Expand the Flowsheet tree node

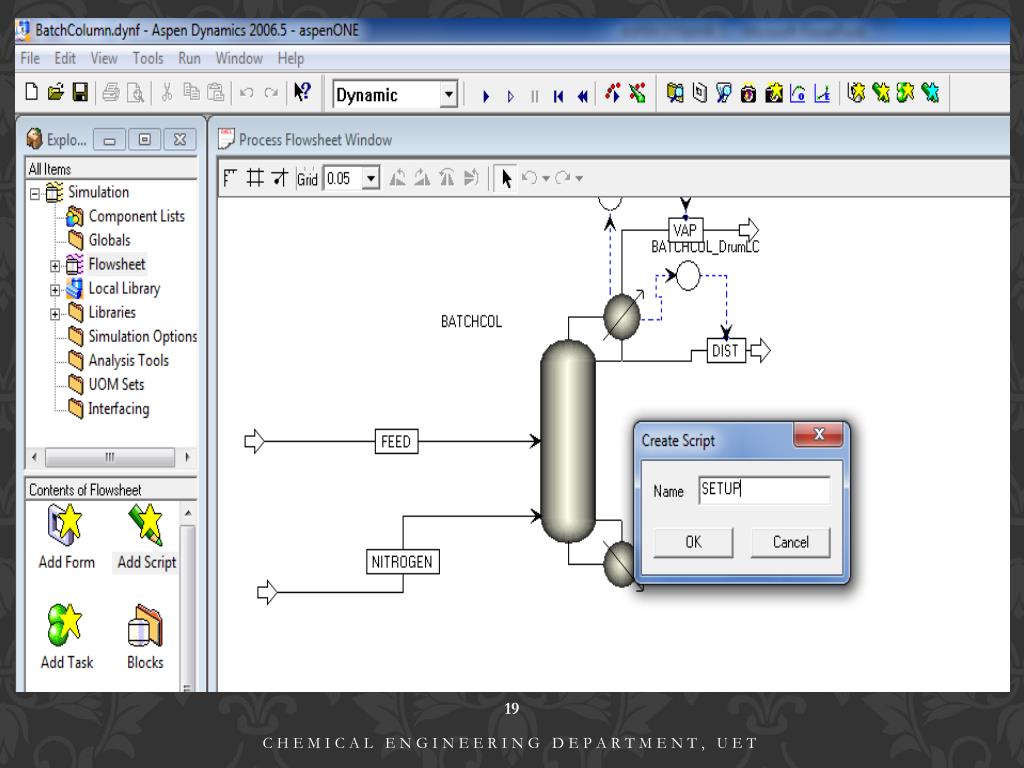55,266
